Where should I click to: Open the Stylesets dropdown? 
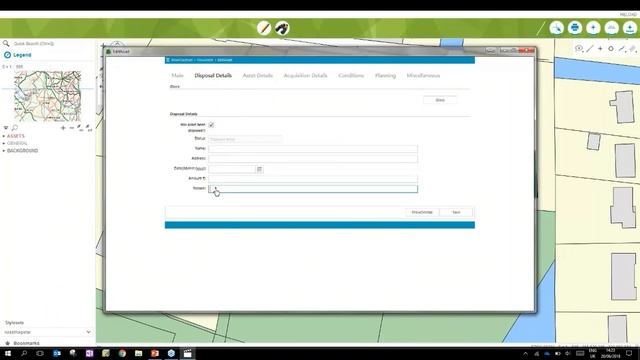point(48,332)
